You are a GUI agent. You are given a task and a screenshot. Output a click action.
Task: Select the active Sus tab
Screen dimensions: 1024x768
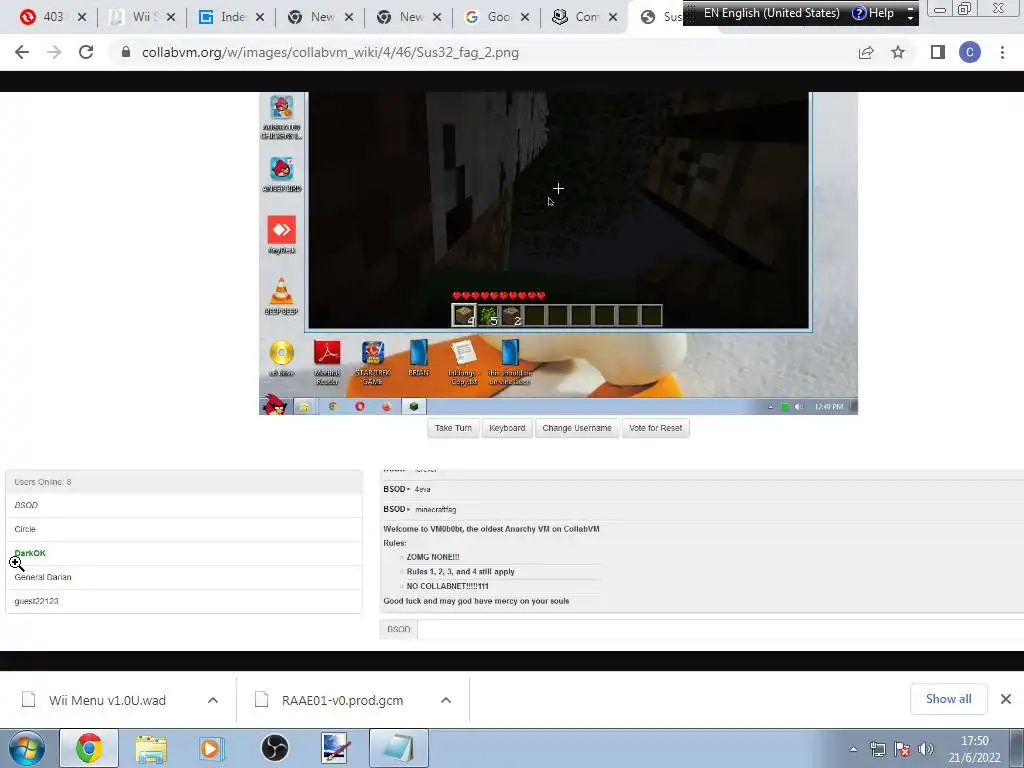point(660,17)
